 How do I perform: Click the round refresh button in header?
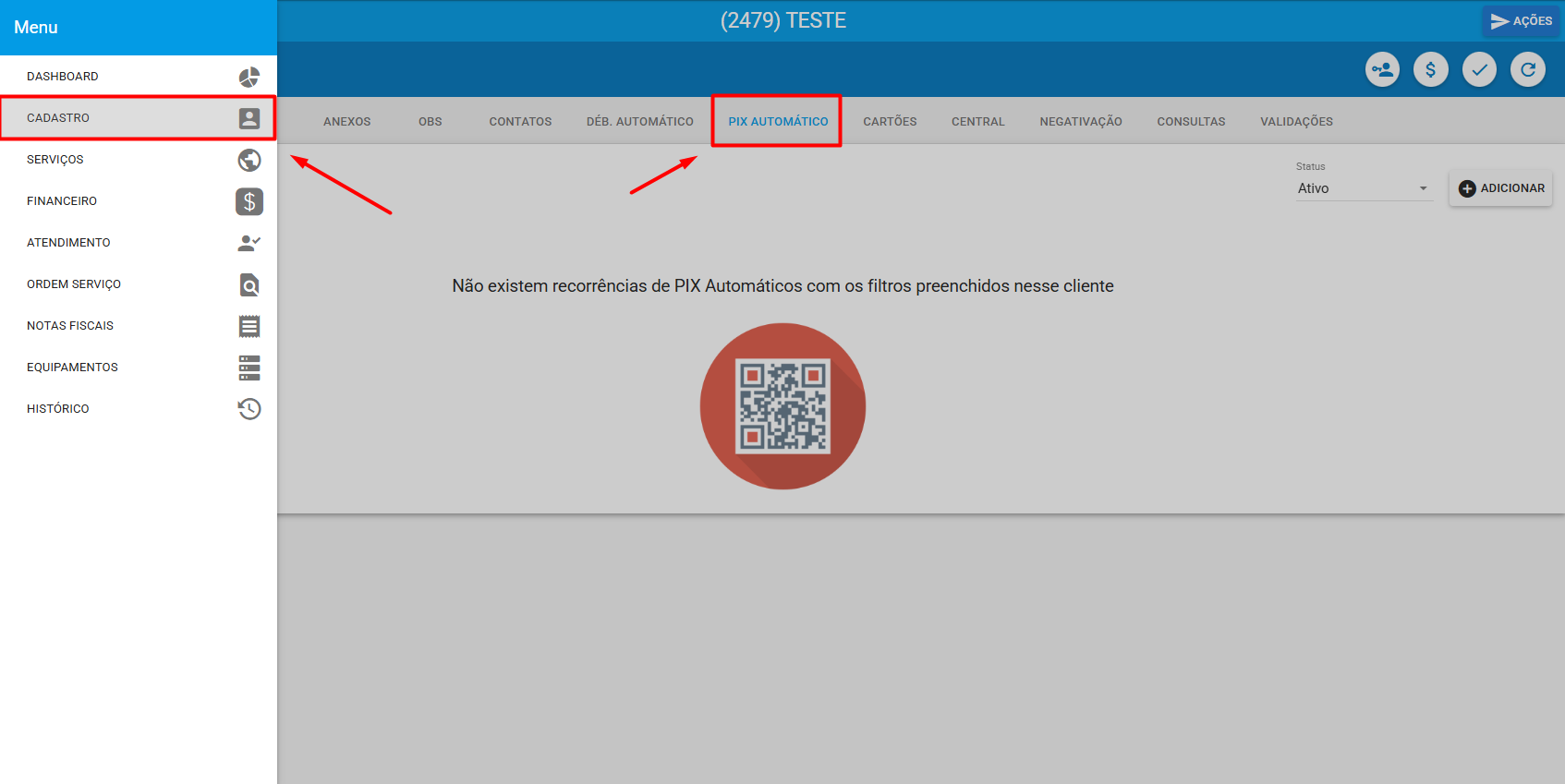pyautogui.click(x=1528, y=69)
